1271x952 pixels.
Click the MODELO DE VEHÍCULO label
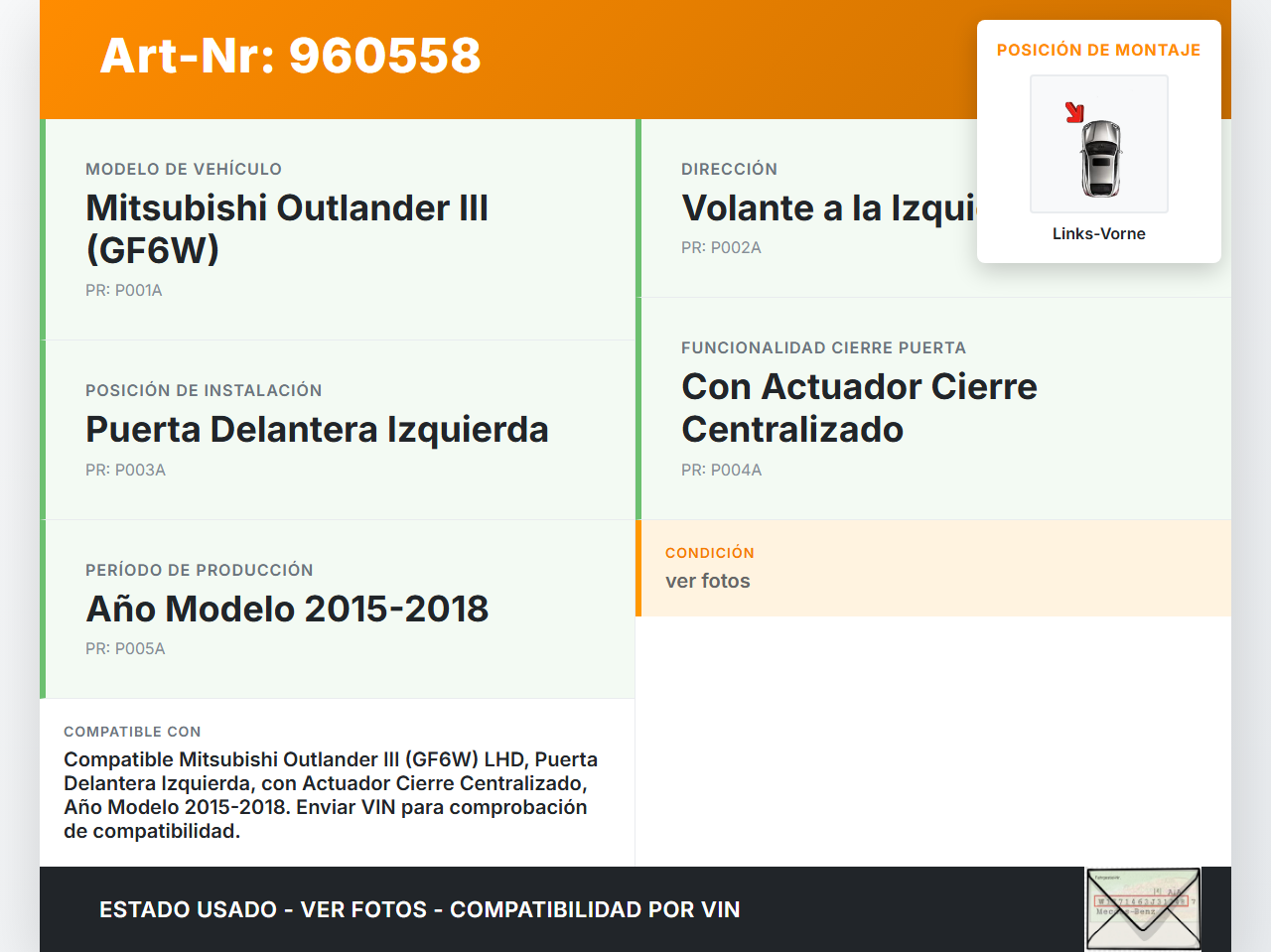[x=184, y=169]
